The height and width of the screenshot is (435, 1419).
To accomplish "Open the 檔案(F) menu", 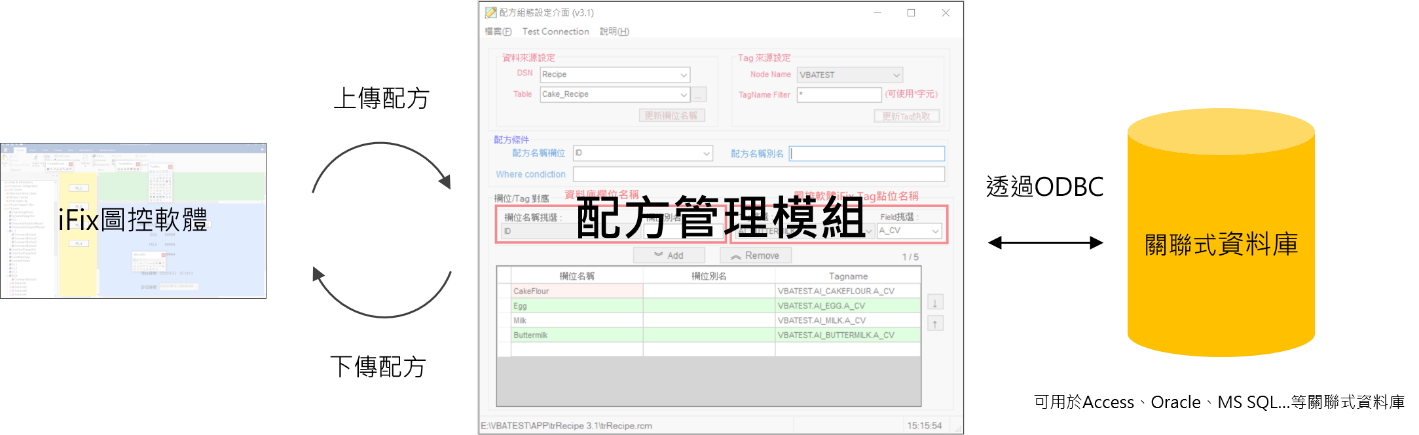I will click(498, 32).
